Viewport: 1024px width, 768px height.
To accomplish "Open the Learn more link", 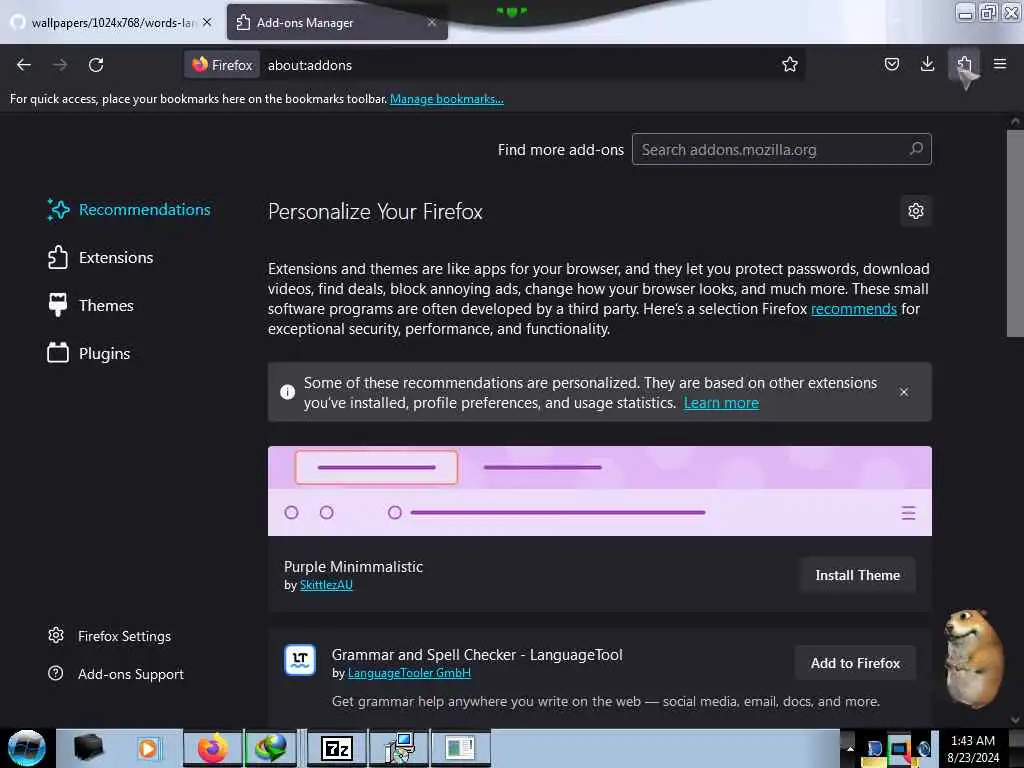I will pos(721,403).
